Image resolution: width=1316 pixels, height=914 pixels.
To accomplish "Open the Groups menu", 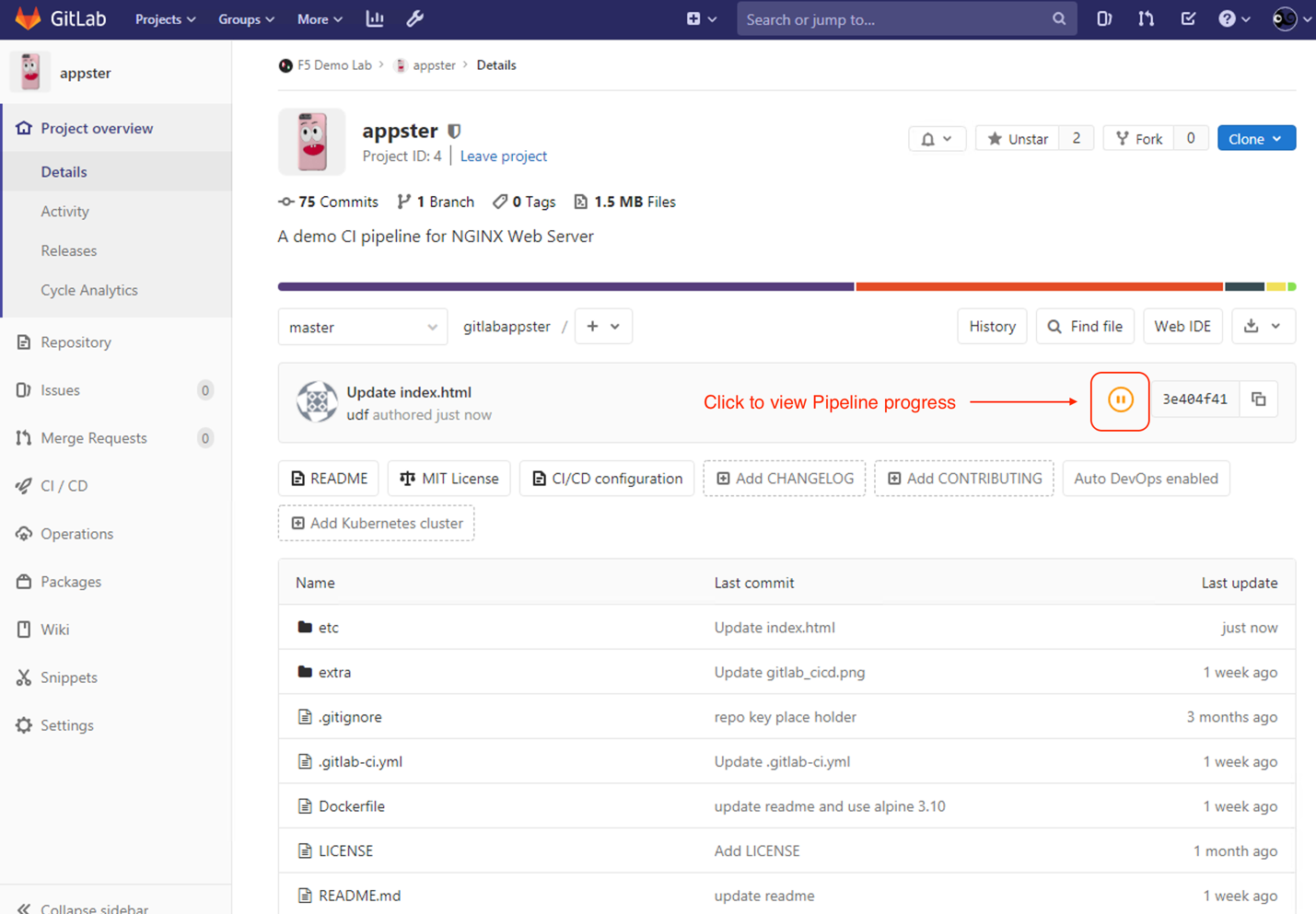I will coord(246,19).
